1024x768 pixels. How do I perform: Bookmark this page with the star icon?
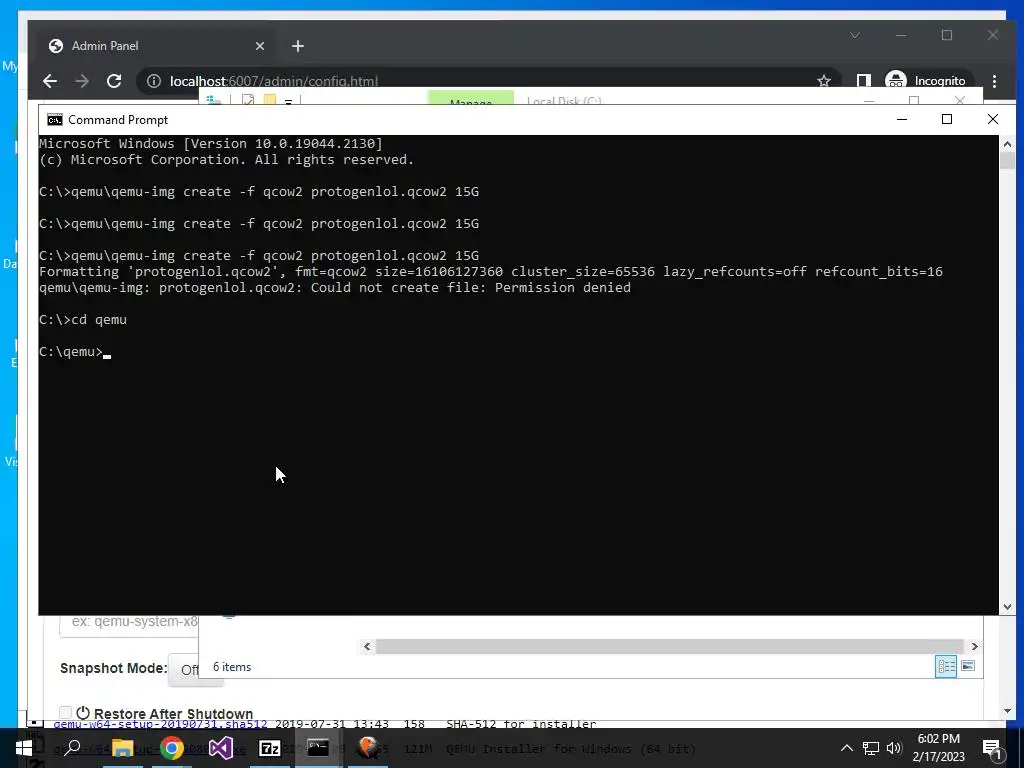pos(824,81)
